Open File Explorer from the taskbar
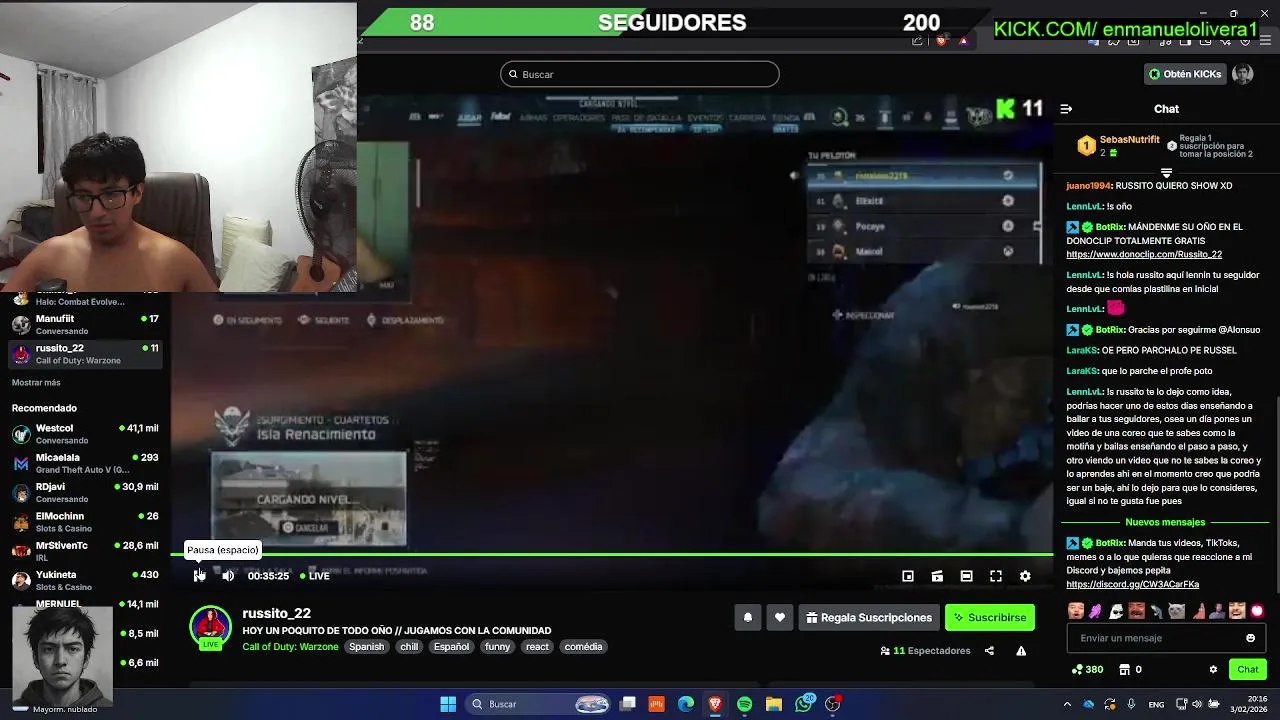This screenshot has height=720, width=1280. click(x=774, y=704)
